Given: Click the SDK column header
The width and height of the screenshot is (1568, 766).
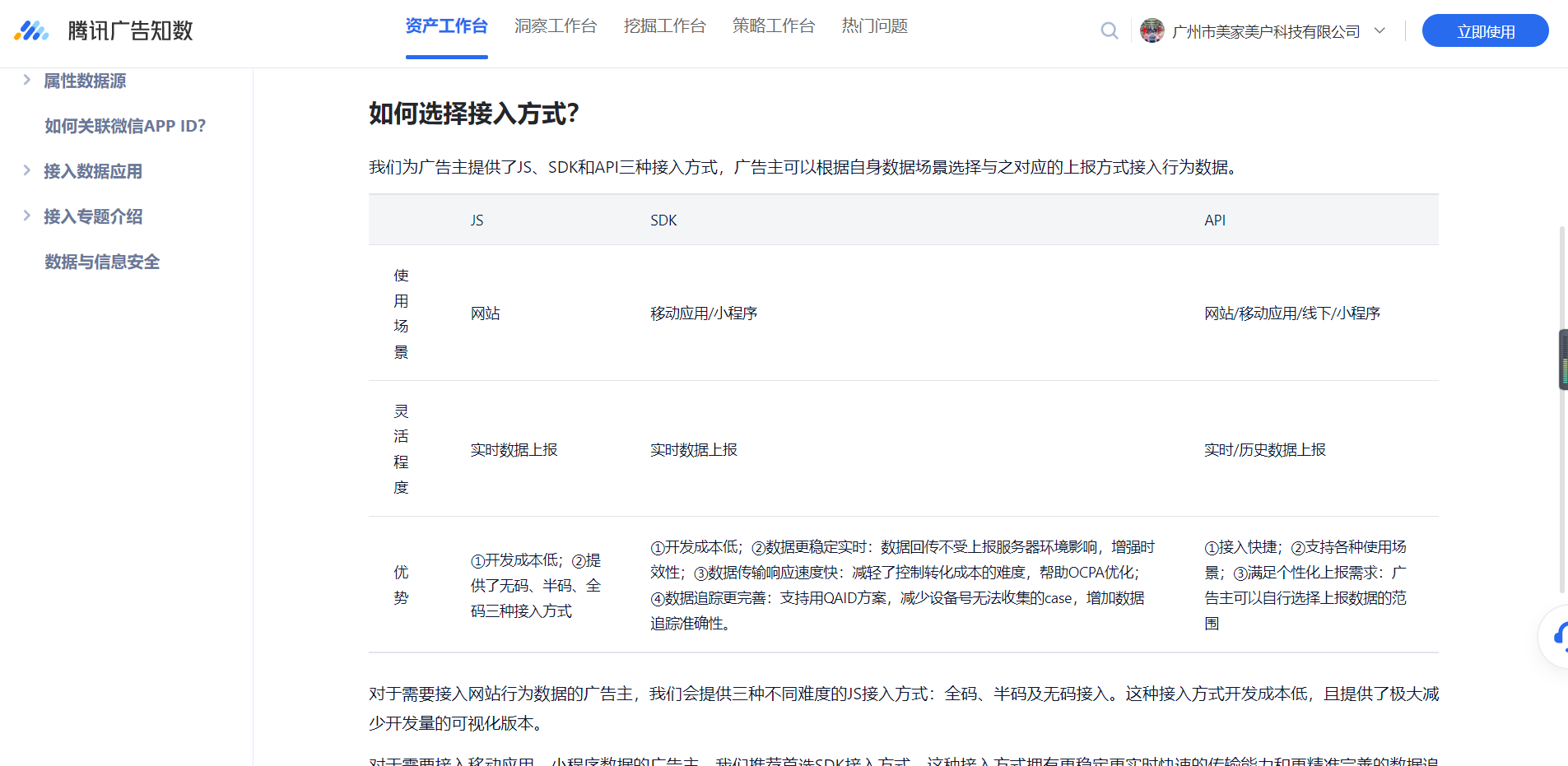Looking at the screenshot, I should [663, 221].
